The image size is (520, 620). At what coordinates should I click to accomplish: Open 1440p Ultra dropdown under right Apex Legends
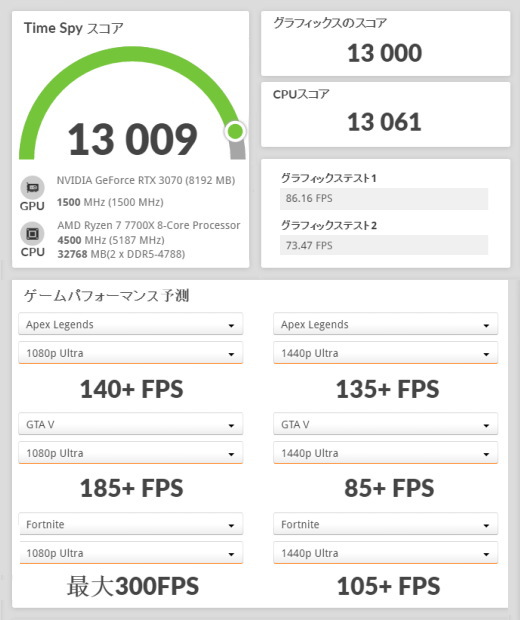pyautogui.click(x=386, y=353)
